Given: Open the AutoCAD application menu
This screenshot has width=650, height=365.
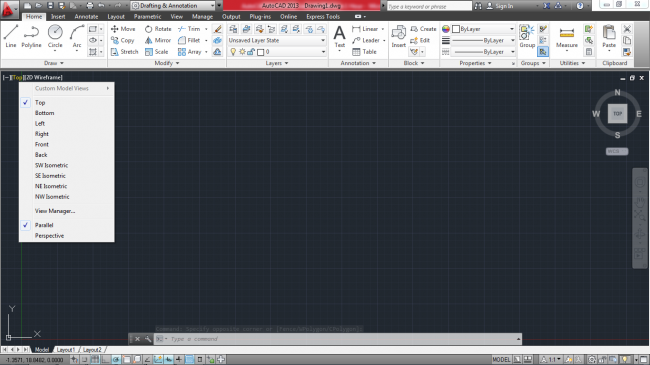Looking at the screenshot, I should click(8, 9).
